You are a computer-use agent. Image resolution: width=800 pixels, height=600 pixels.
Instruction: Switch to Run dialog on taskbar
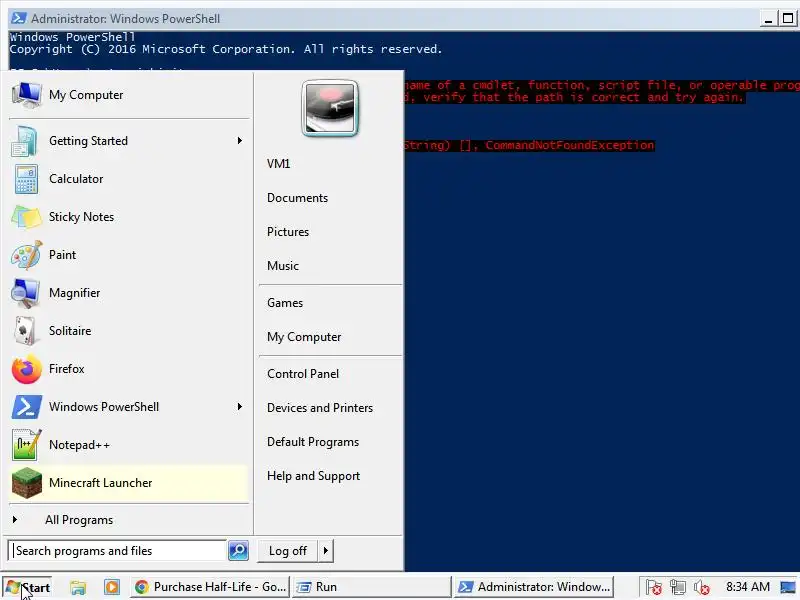click(x=372, y=587)
